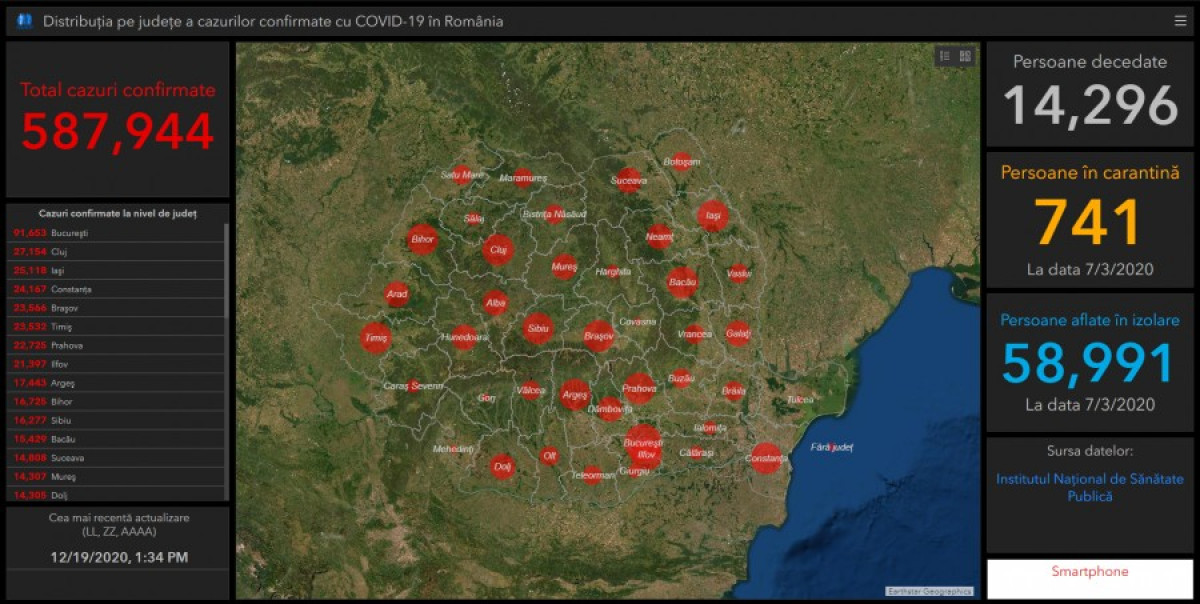This screenshot has height=604, width=1200.
Task: Open the map legend panel
Action: [x=945, y=56]
